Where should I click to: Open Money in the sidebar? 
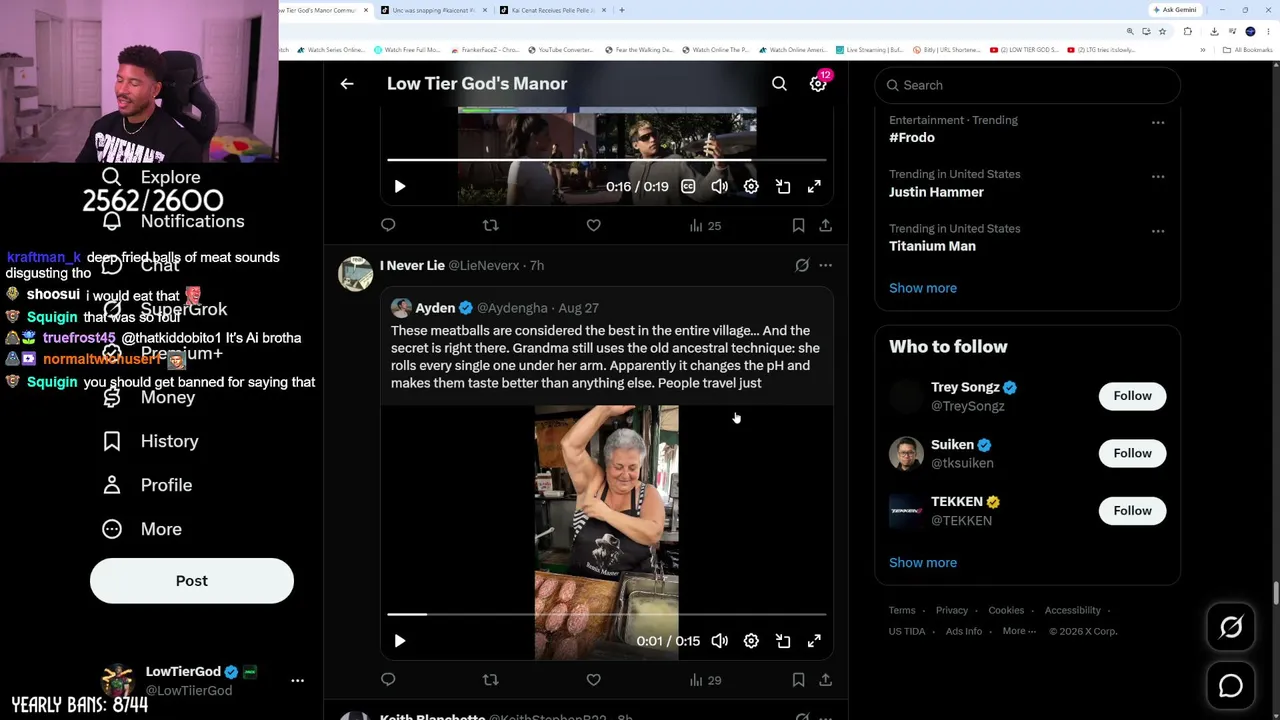coord(149,397)
